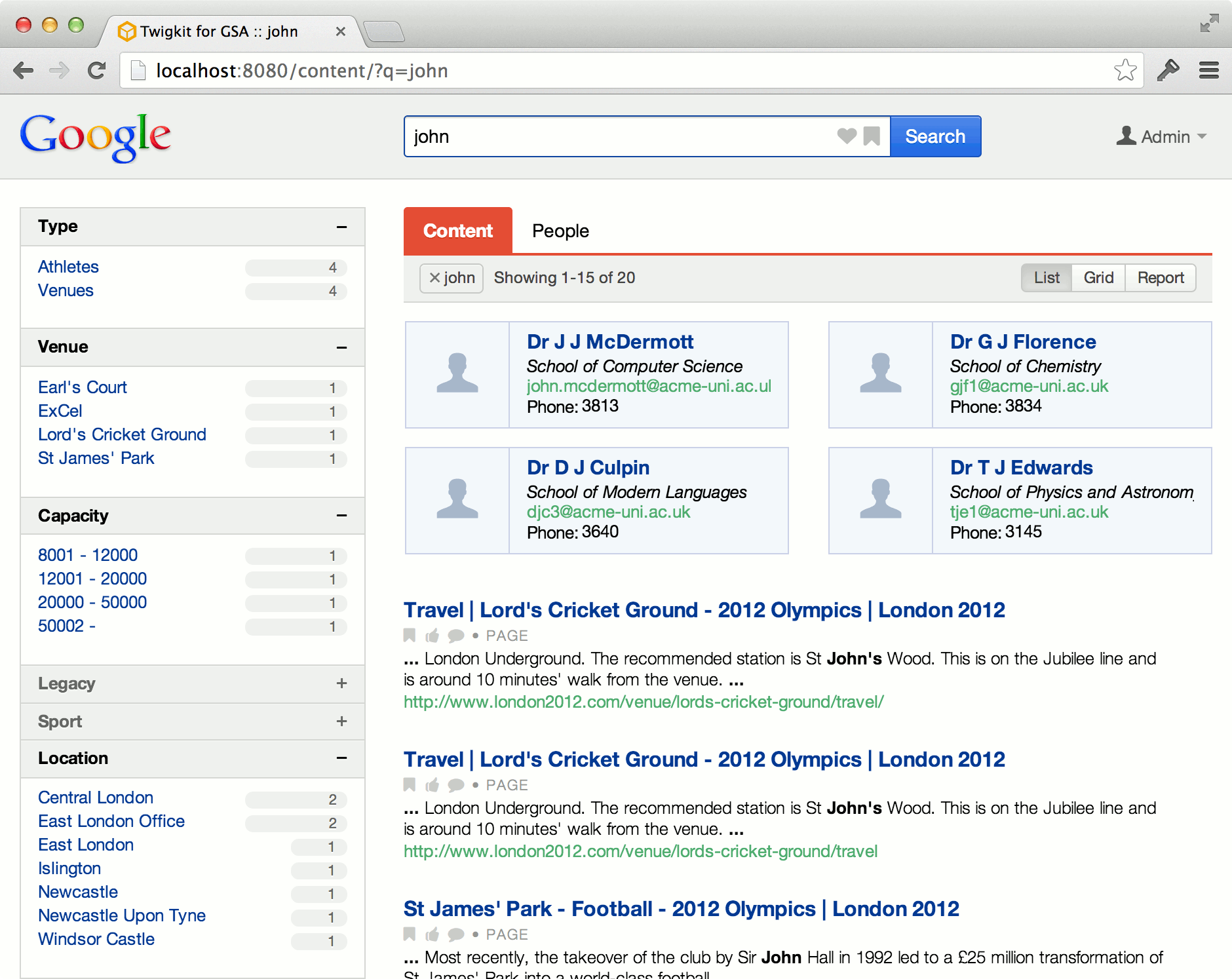Switch to List view
Screen dimensions: 1232x979
pos(1047,278)
